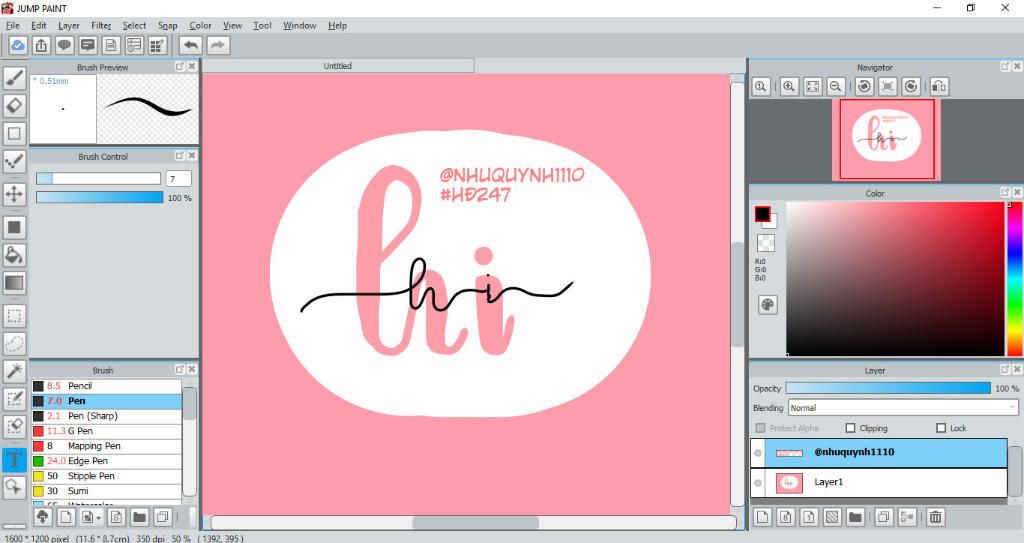Image resolution: width=1024 pixels, height=543 pixels.
Task: Open the Blending mode dropdown
Action: pyautogui.click(x=903, y=408)
